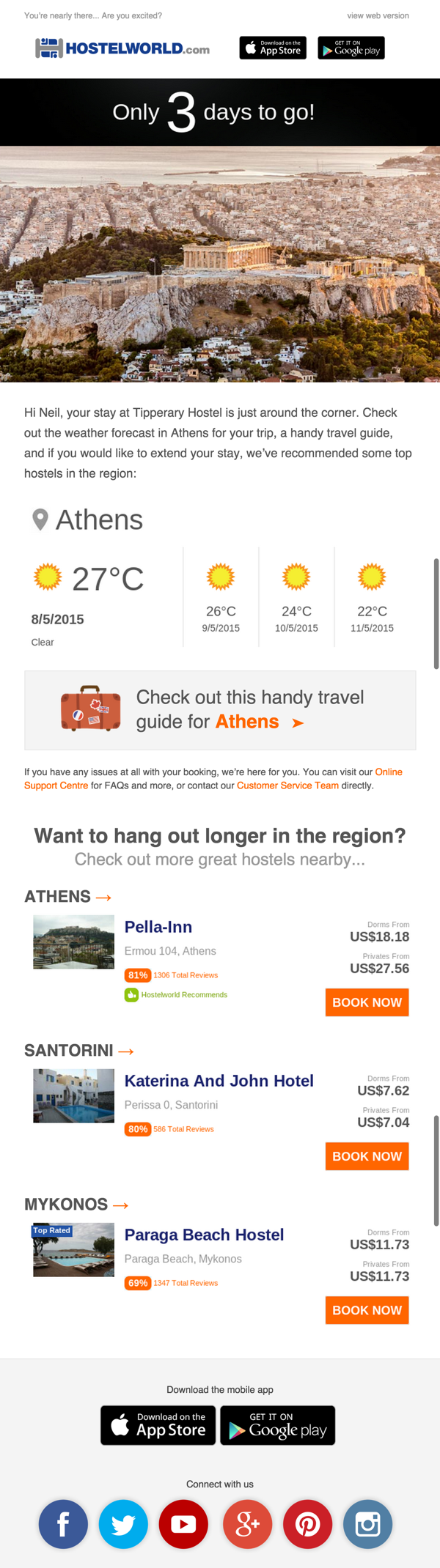This screenshot has width=440, height=1568.
Task: Open the footer Google Play badge
Action: click(278, 1425)
